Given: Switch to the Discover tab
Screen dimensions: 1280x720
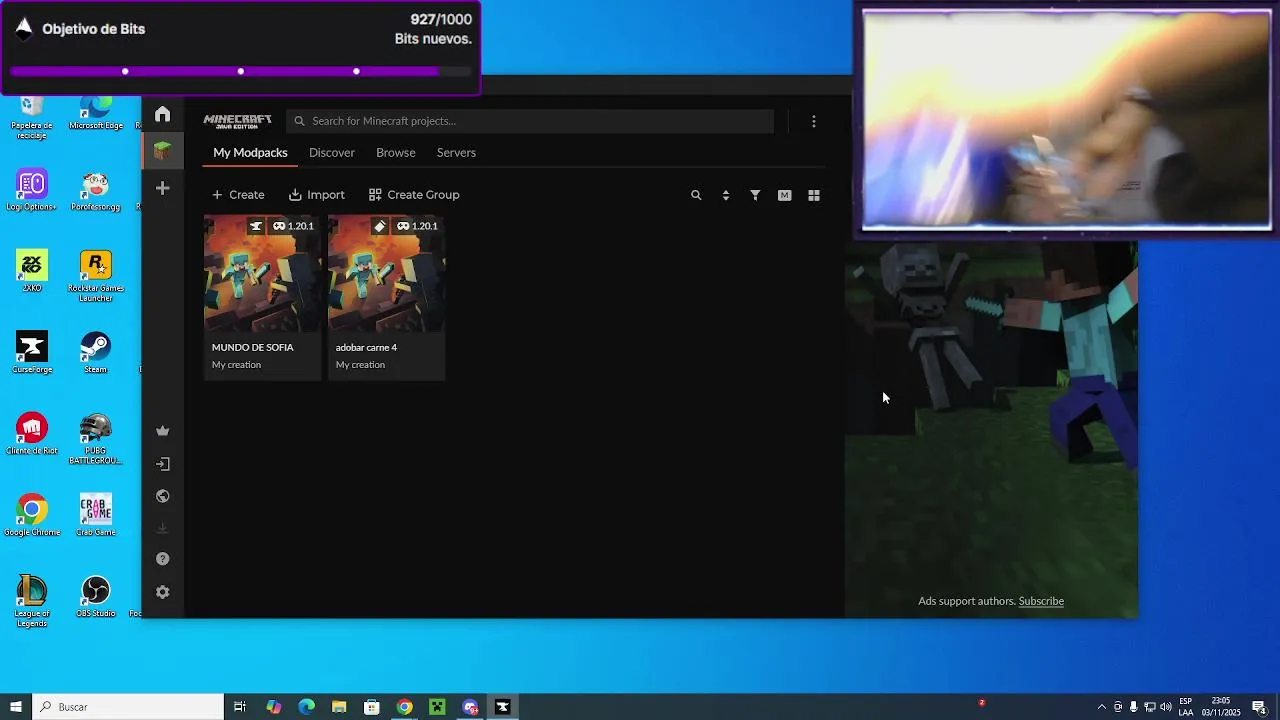Looking at the screenshot, I should (332, 153).
